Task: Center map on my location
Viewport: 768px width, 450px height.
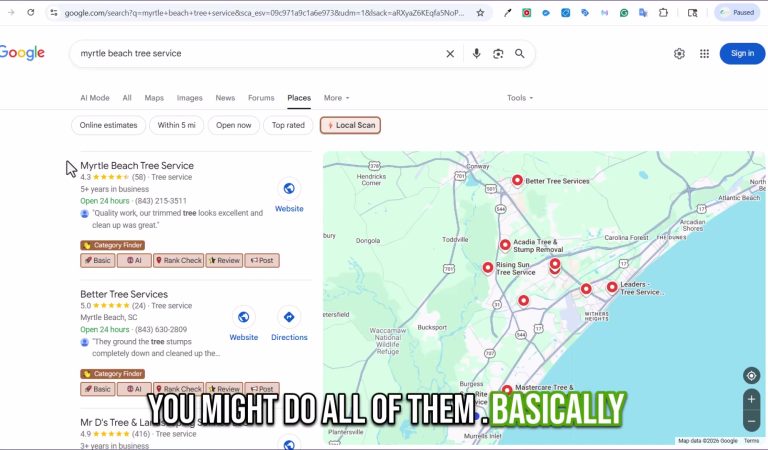Action: (x=751, y=376)
